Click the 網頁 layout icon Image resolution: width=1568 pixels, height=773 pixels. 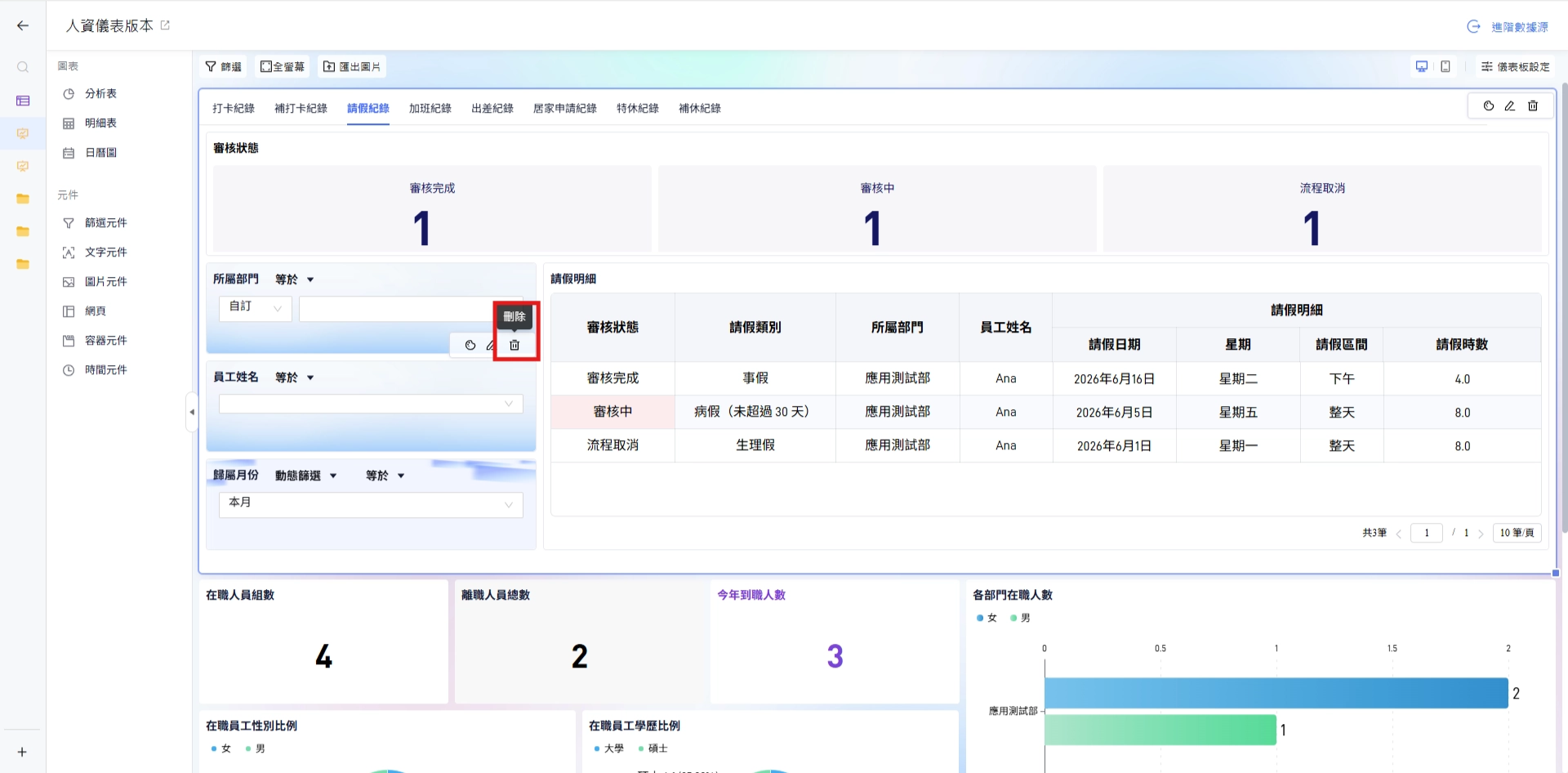pyautogui.click(x=69, y=311)
